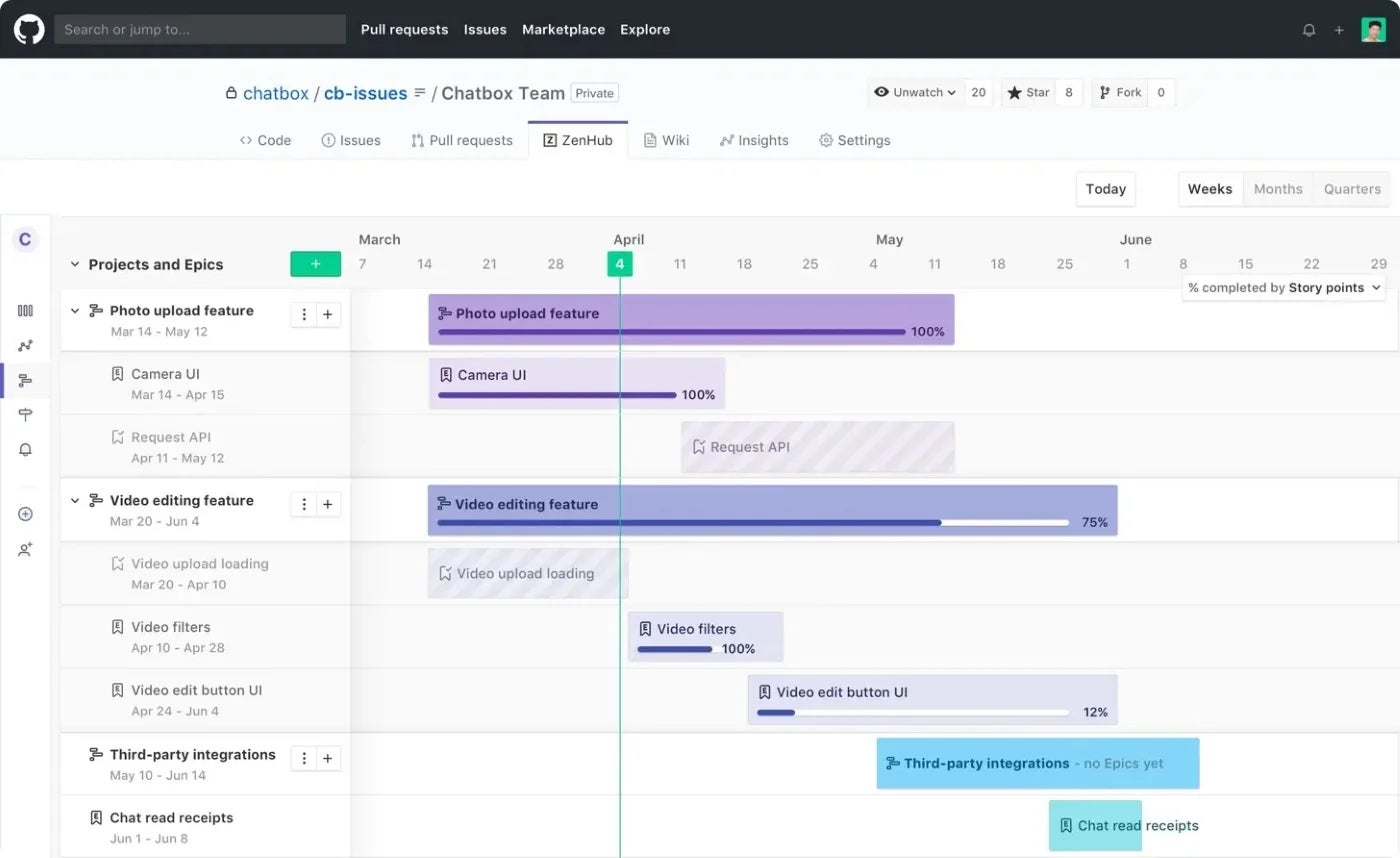The width and height of the screenshot is (1400, 858).
Task: Open the Marketplace menu item
Action: [x=563, y=29]
